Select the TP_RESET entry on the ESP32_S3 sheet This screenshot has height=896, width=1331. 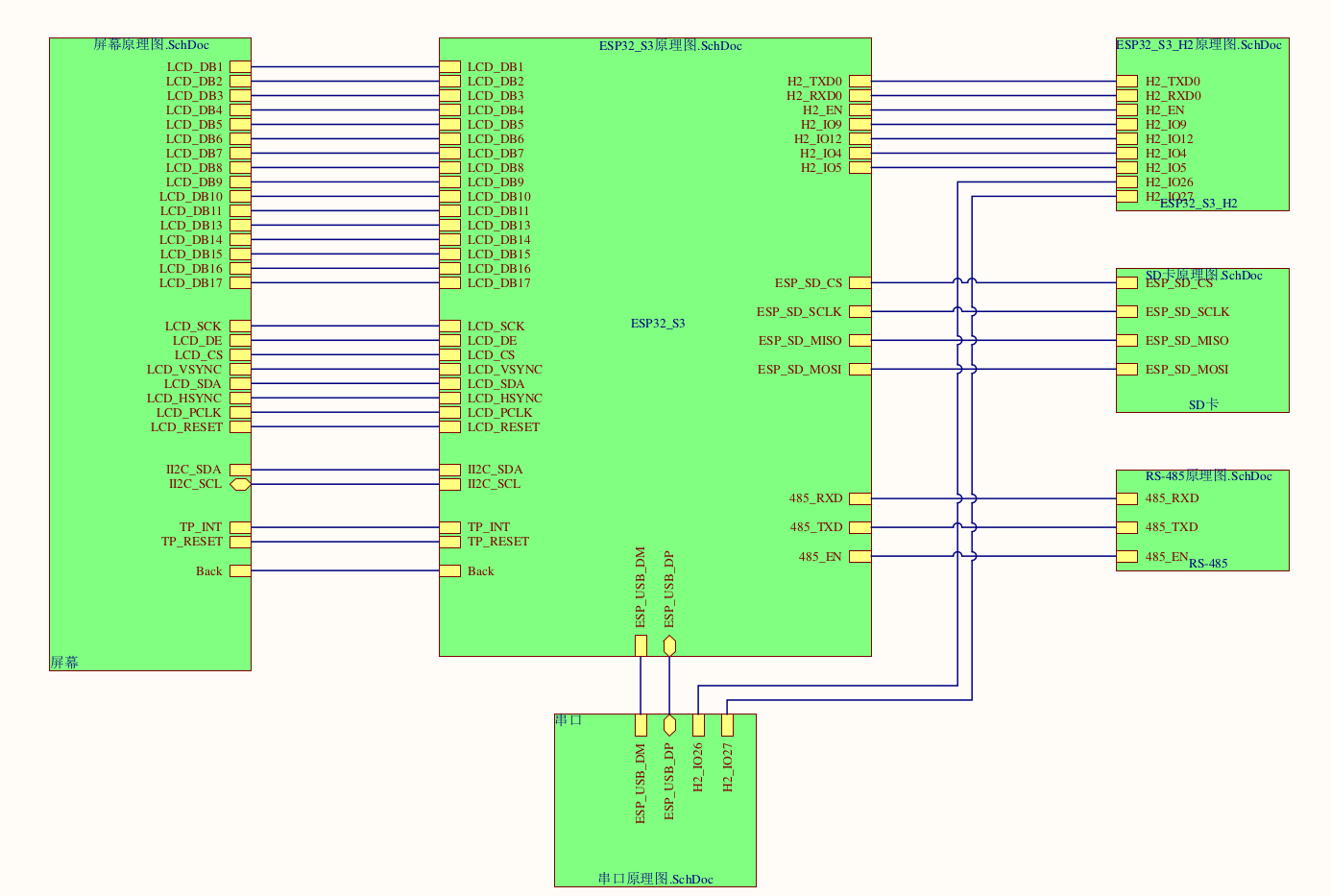point(450,542)
